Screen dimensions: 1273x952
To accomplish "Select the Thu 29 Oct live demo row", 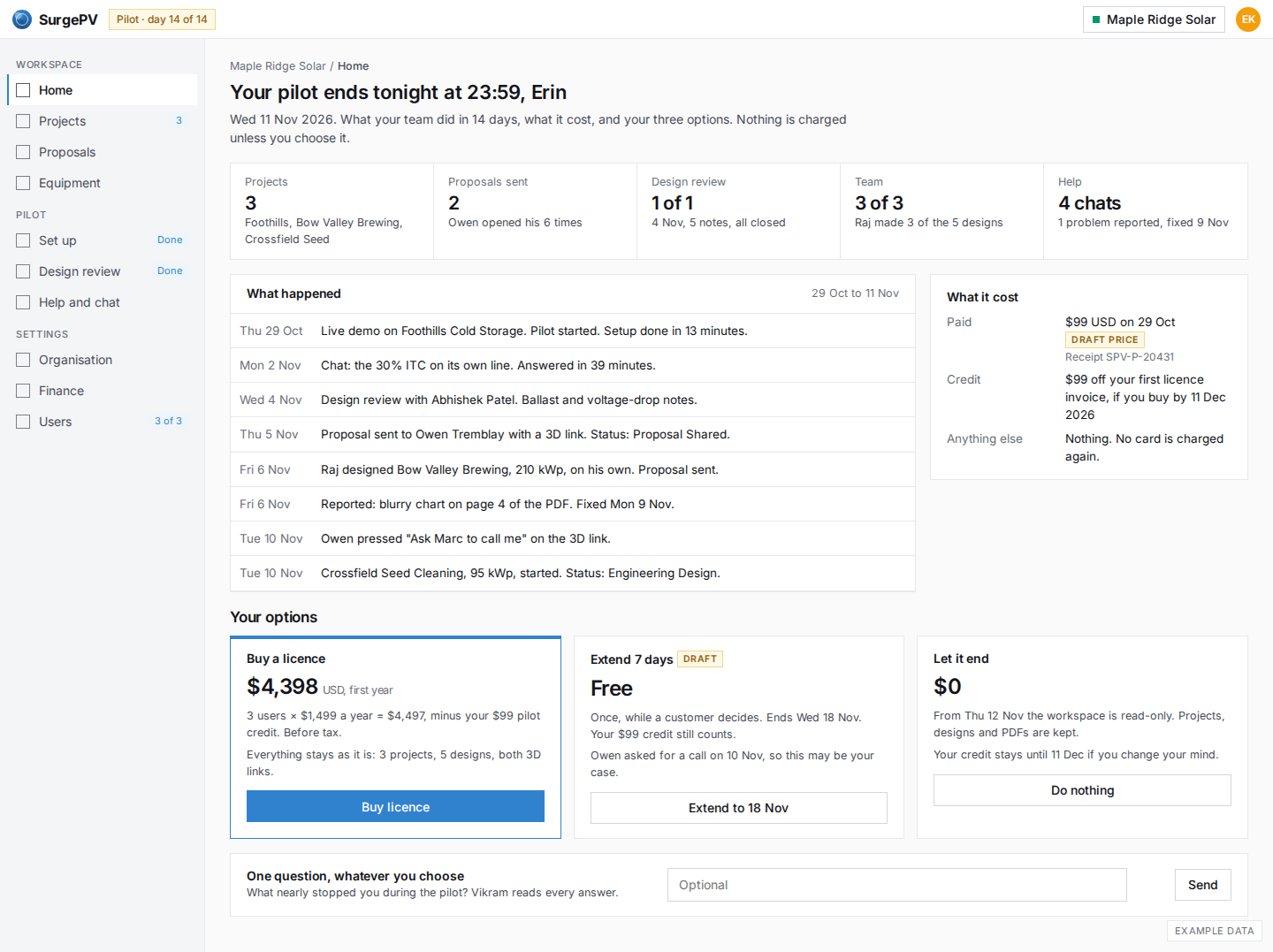I will tap(573, 331).
